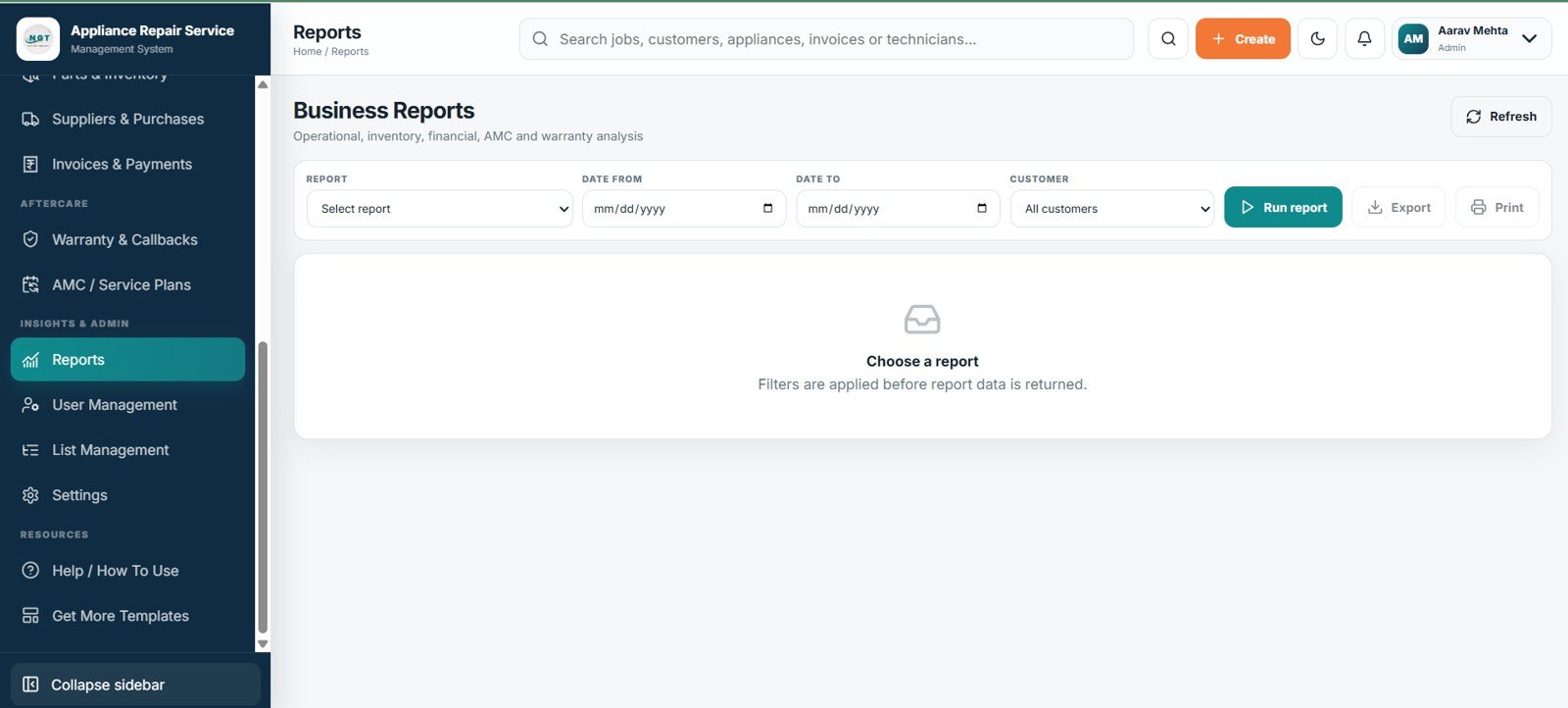1568x708 pixels.
Task: Click the 'Business Reports' heading
Action: pos(383,111)
